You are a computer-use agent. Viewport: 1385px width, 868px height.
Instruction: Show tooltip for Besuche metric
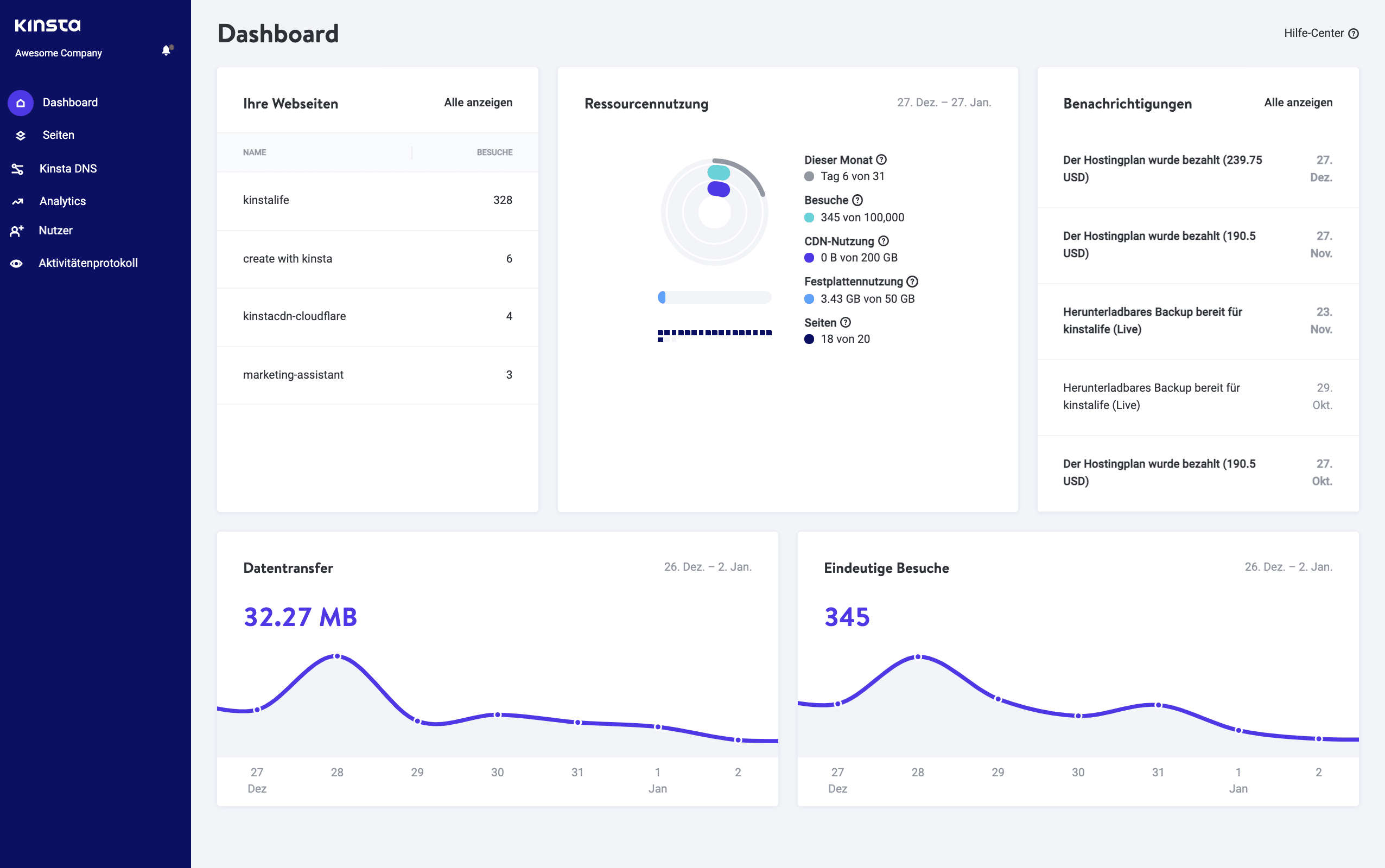(859, 200)
